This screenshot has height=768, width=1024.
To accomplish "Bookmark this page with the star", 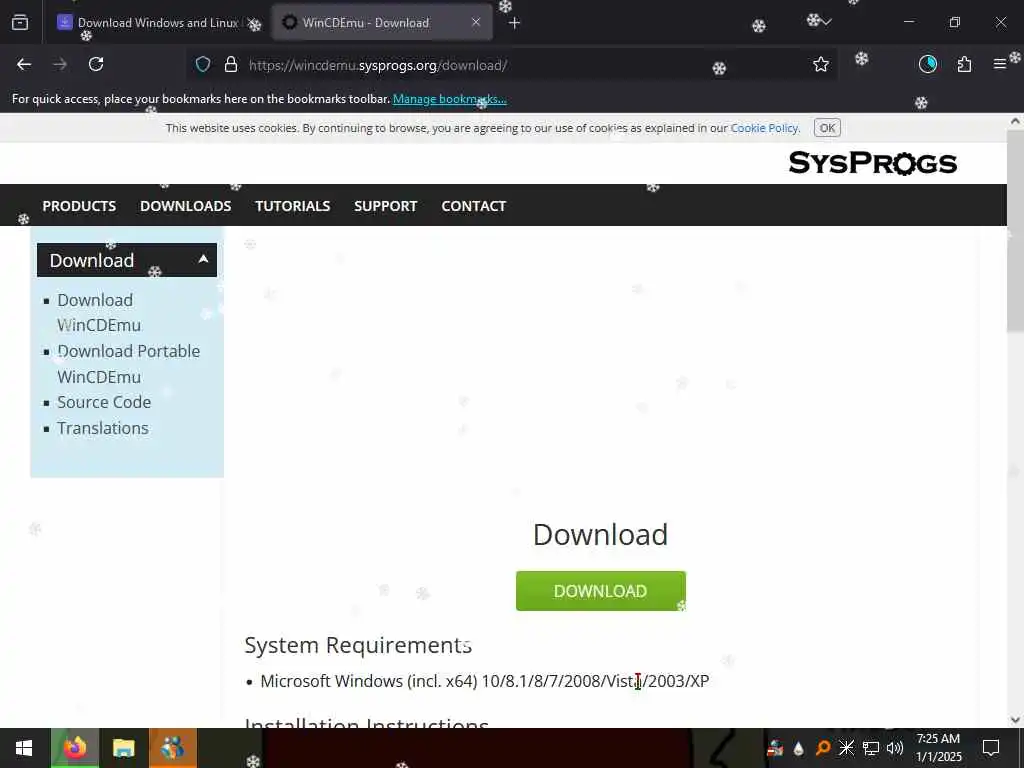I will click(821, 64).
